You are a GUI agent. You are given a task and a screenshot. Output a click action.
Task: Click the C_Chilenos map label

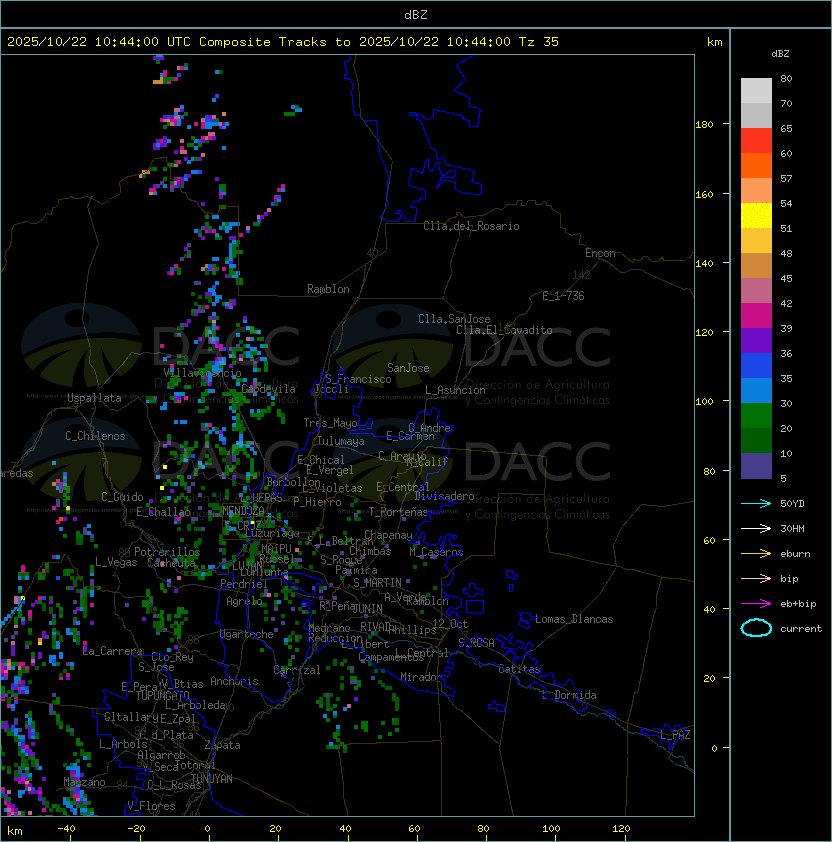point(95,436)
